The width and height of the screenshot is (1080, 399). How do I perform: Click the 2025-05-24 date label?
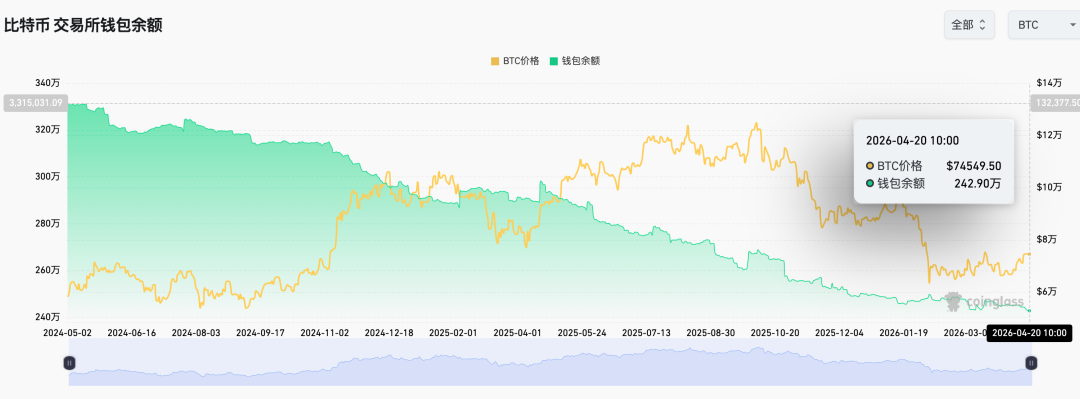pyautogui.click(x=582, y=332)
